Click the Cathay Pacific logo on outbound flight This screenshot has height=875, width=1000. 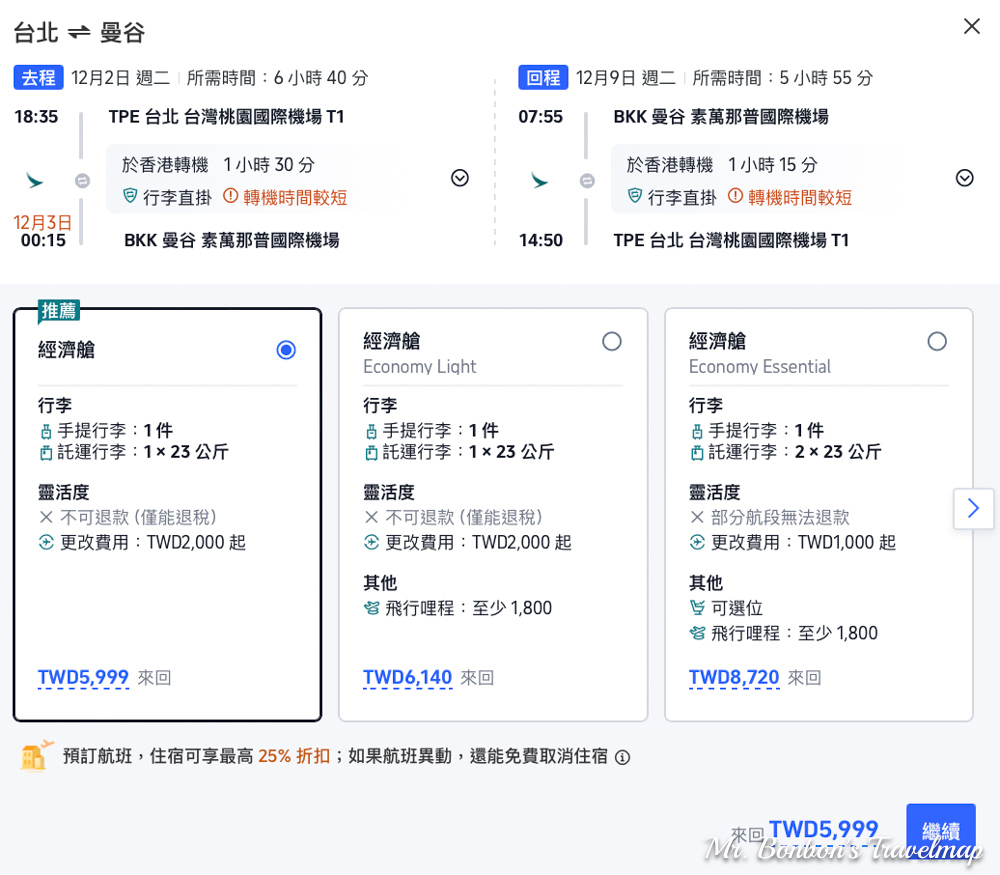point(35,180)
